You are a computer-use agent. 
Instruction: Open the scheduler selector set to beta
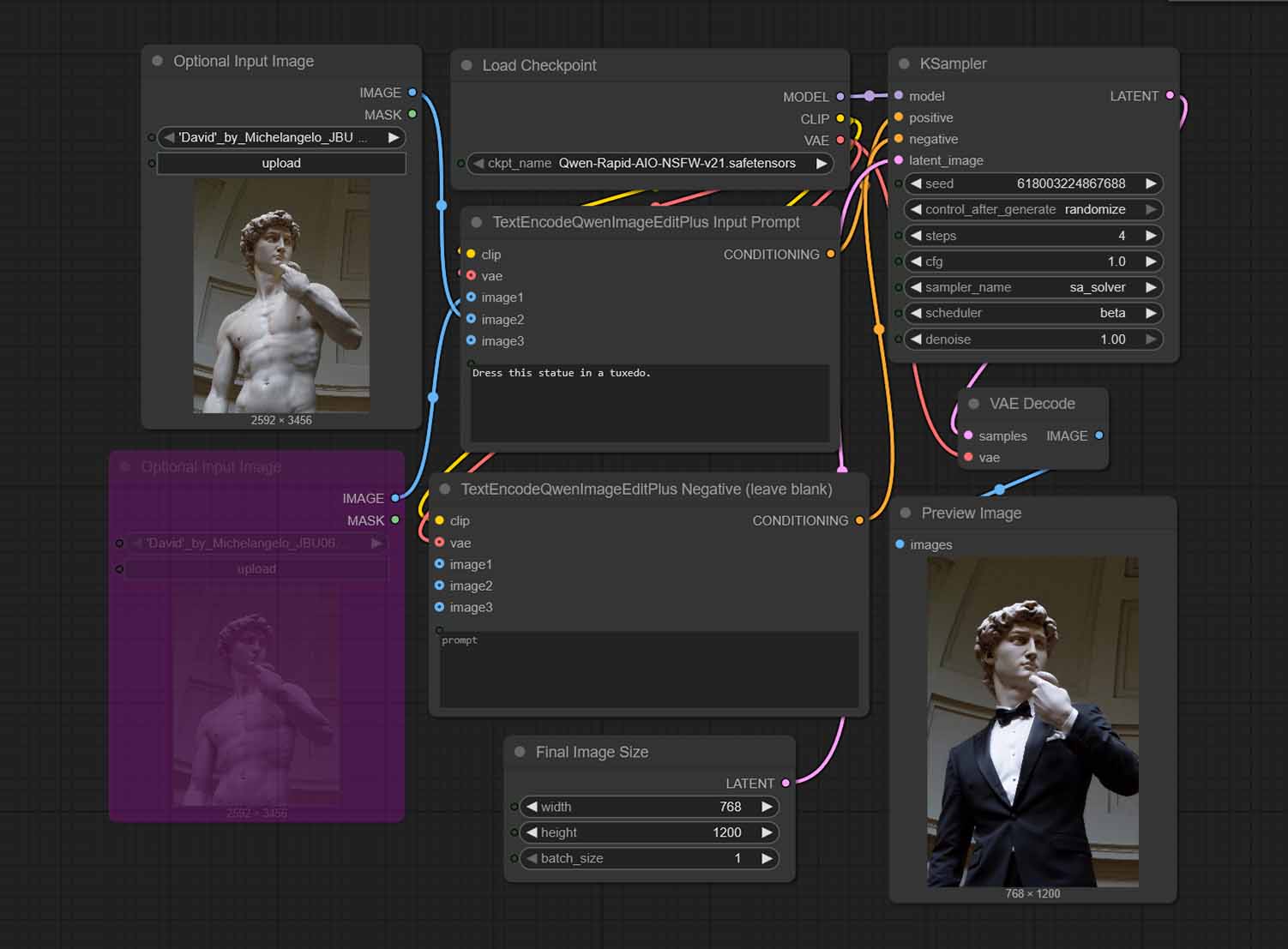[1032, 313]
